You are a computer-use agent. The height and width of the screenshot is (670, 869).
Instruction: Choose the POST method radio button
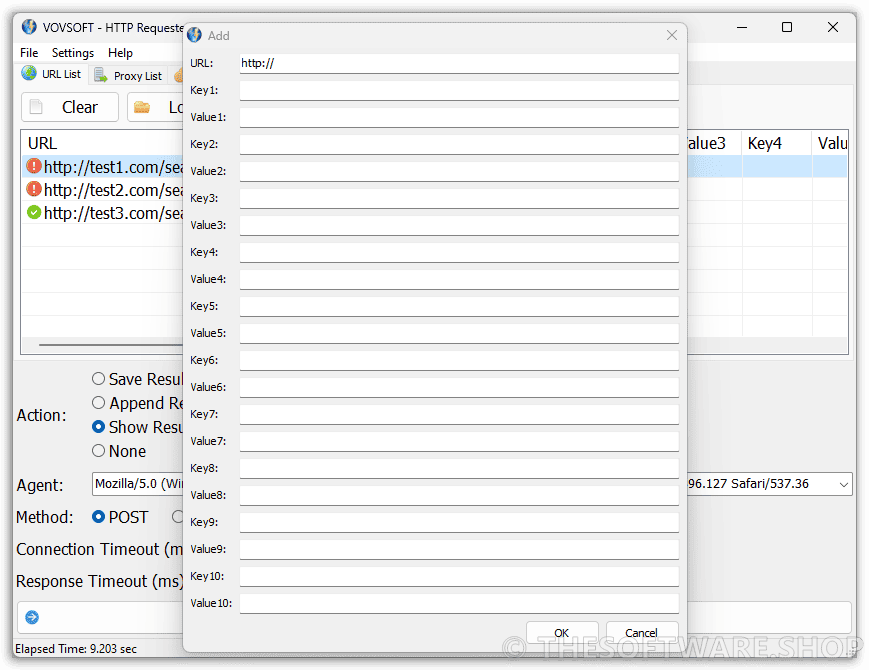click(x=98, y=516)
